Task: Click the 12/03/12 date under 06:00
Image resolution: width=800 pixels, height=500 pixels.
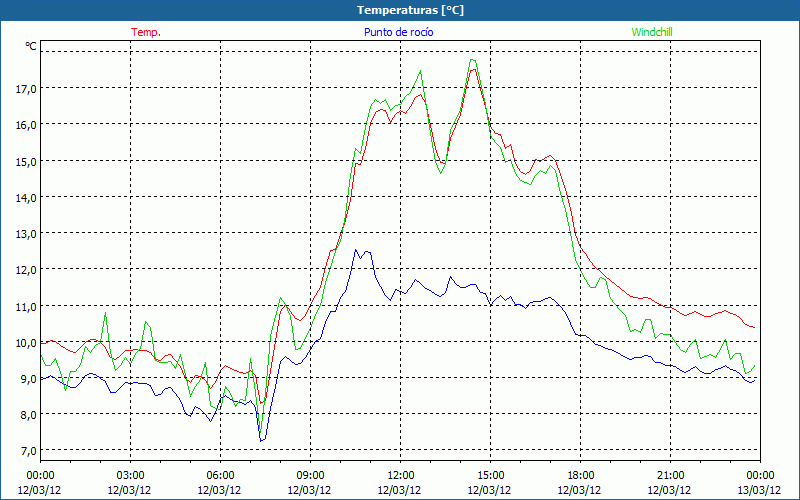Action: click(x=219, y=490)
